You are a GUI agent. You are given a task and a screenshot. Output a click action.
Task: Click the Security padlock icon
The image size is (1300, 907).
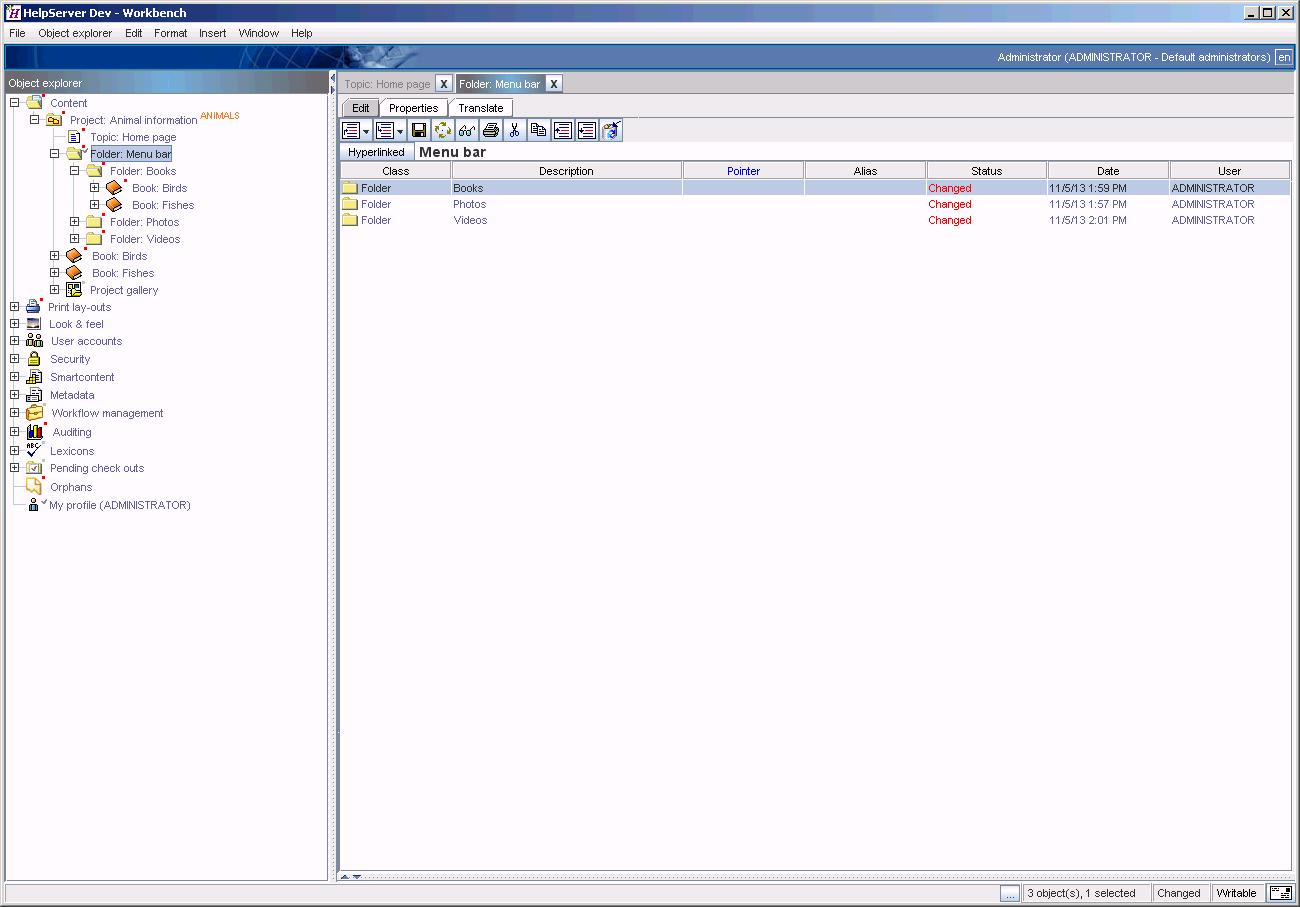(34, 359)
